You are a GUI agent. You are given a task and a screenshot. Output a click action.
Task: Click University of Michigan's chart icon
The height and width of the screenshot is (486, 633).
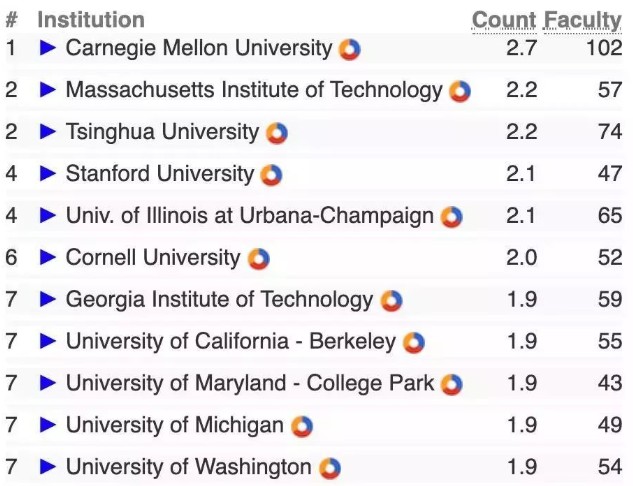pyautogui.click(x=302, y=427)
